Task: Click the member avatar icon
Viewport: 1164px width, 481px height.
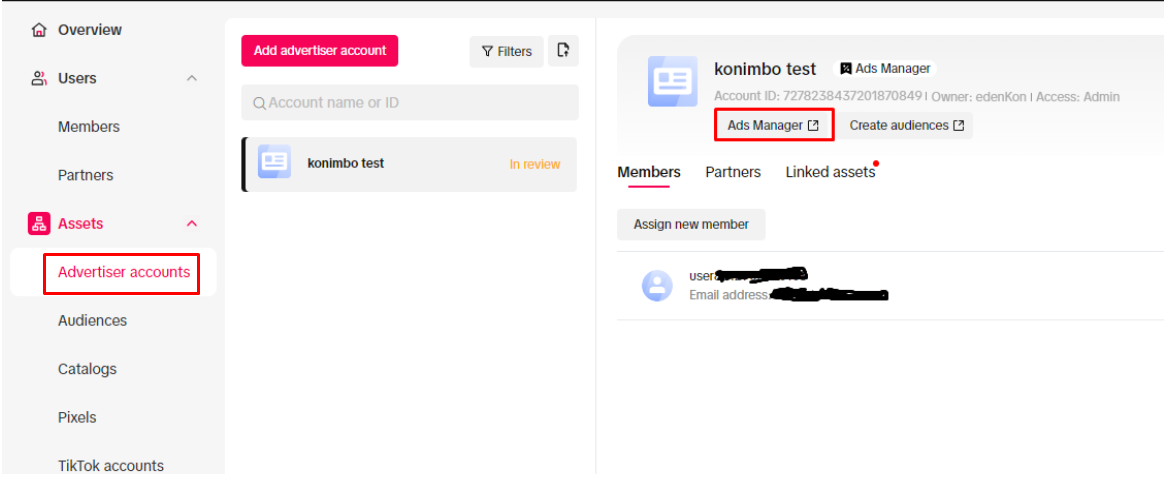Action: (657, 285)
